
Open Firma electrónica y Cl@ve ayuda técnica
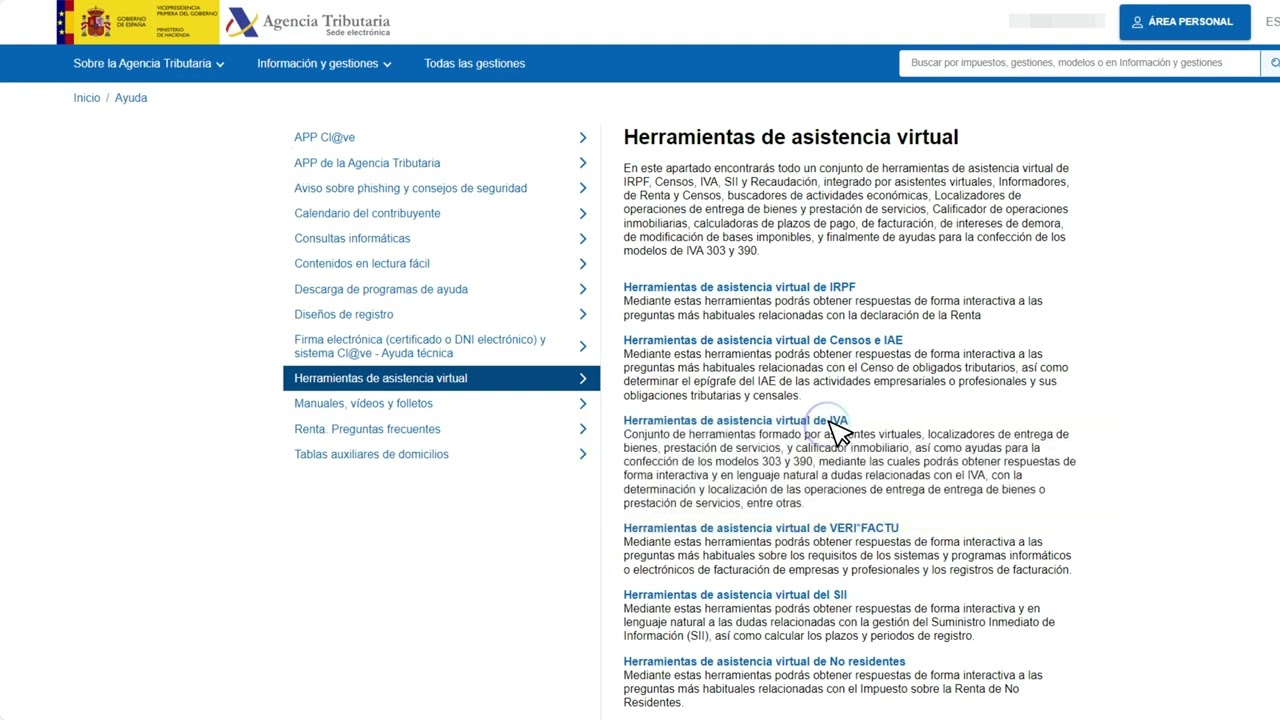[x=420, y=346]
